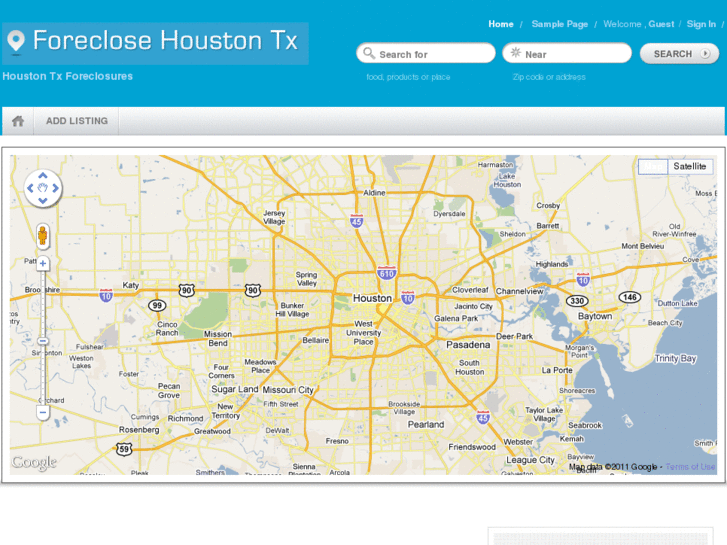Zoom out with the minus button

point(43,412)
